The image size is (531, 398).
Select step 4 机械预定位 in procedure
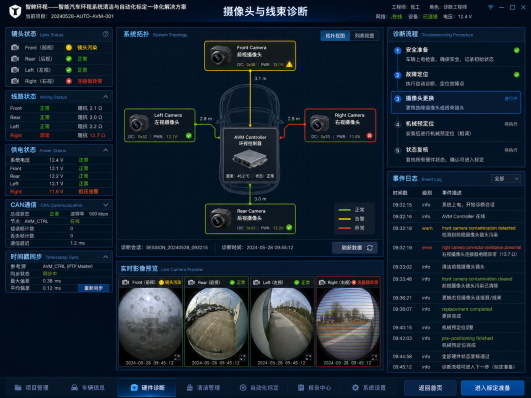click(x=456, y=128)
